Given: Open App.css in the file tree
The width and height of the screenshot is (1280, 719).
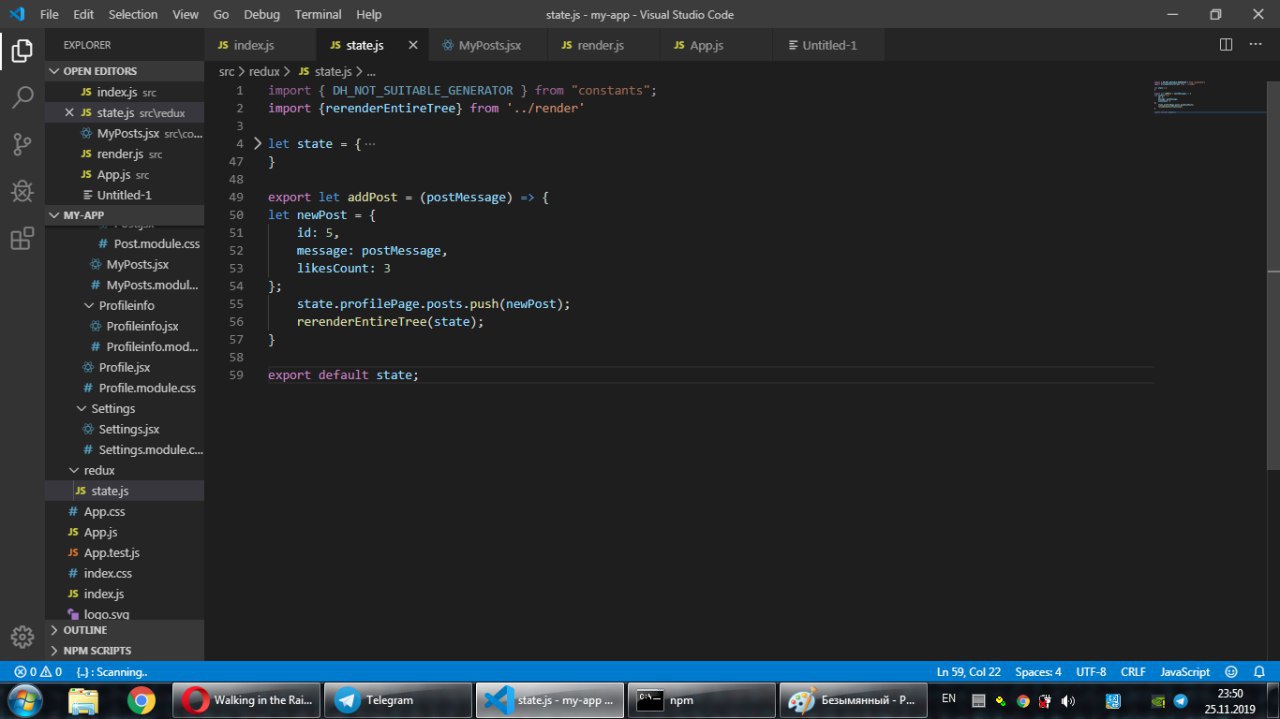Looking at the screenshot, I should click(x=103, y=512).
